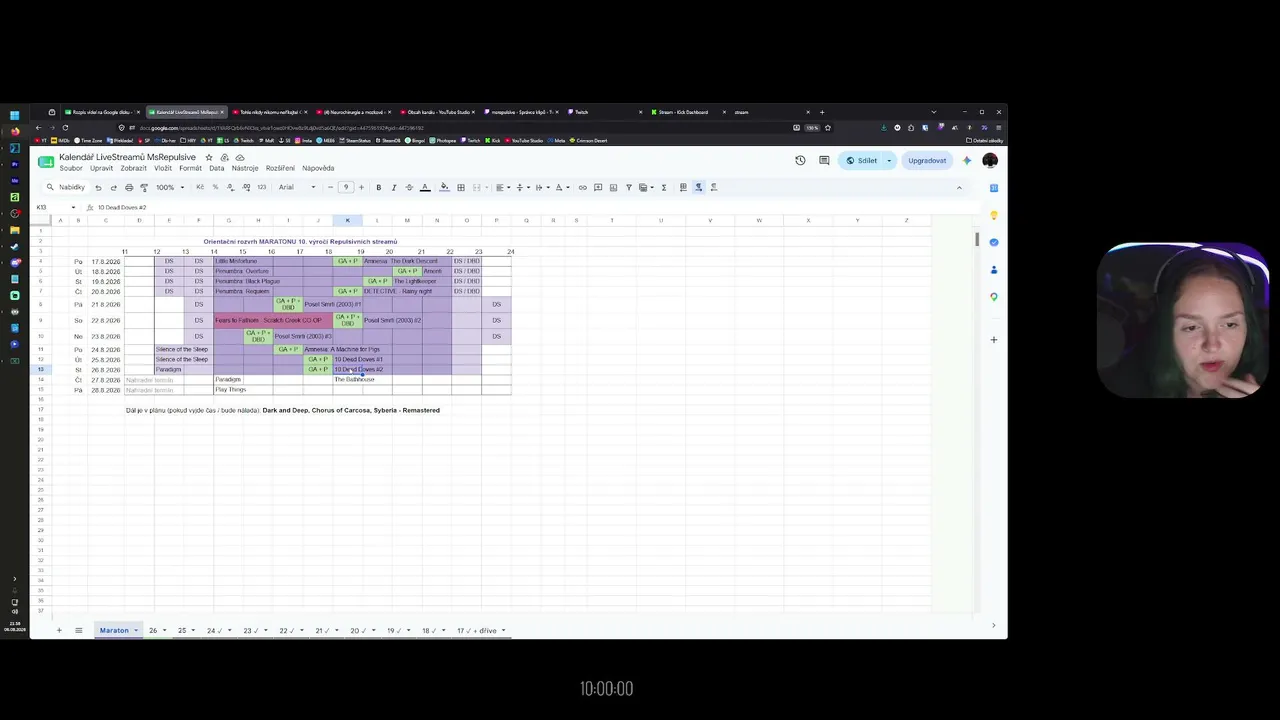The image size is (1280, 720).
Task: Edit the font size field
Action: click(x=346, y=187)
